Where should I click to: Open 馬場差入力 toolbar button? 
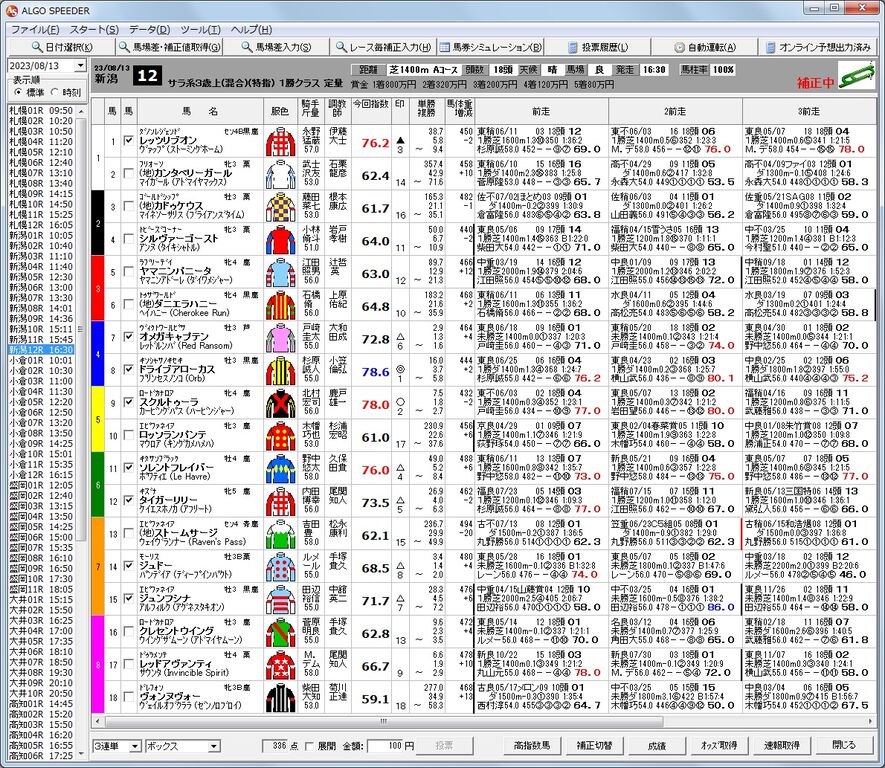pos(276,47)
